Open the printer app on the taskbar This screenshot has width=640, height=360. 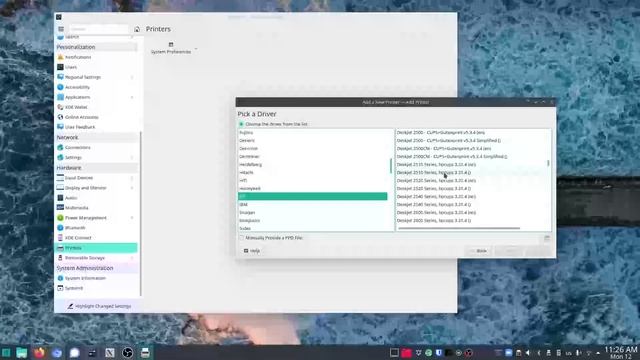coord(145,353)
